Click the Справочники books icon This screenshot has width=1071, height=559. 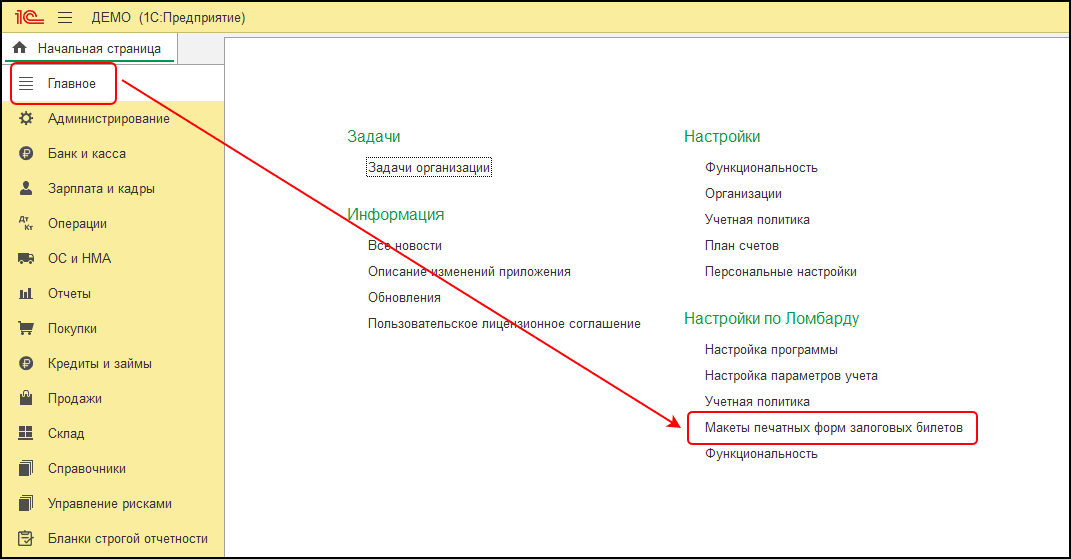tap(26, 468)
